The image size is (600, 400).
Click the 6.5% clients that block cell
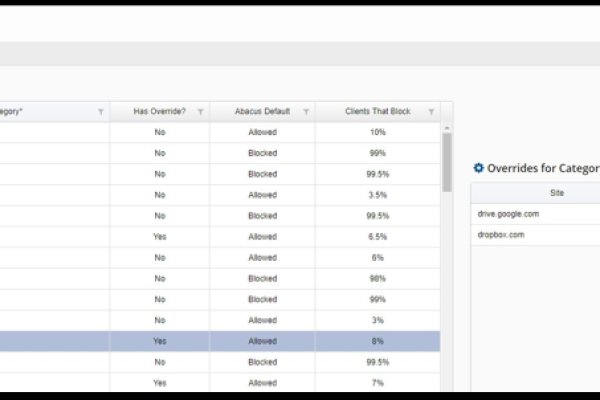[x=377, y=237]
